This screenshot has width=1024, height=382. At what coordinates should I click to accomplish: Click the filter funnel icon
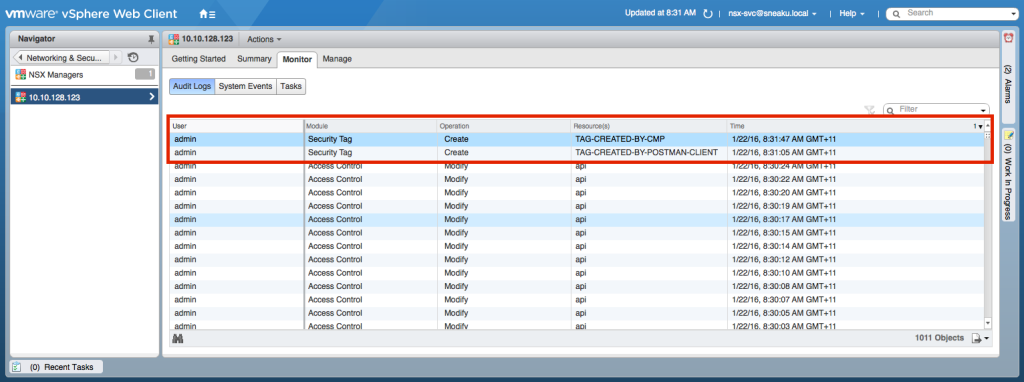click(869, 110)
